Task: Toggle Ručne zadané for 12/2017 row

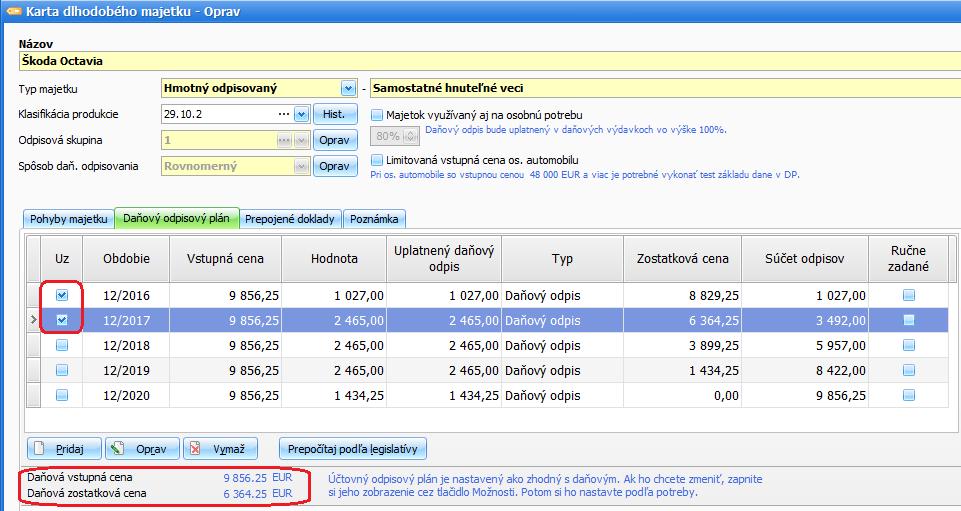Action: tap(909, 320)
